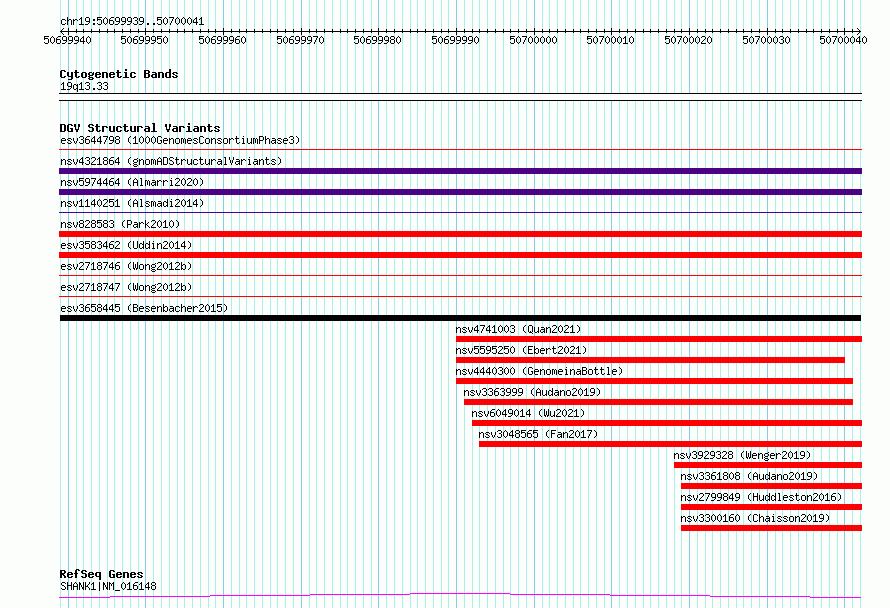The image size is (890, 608).
Task: Open variant nsv5595250 (Ebert2021)
Action: click(x=521, y=350)
